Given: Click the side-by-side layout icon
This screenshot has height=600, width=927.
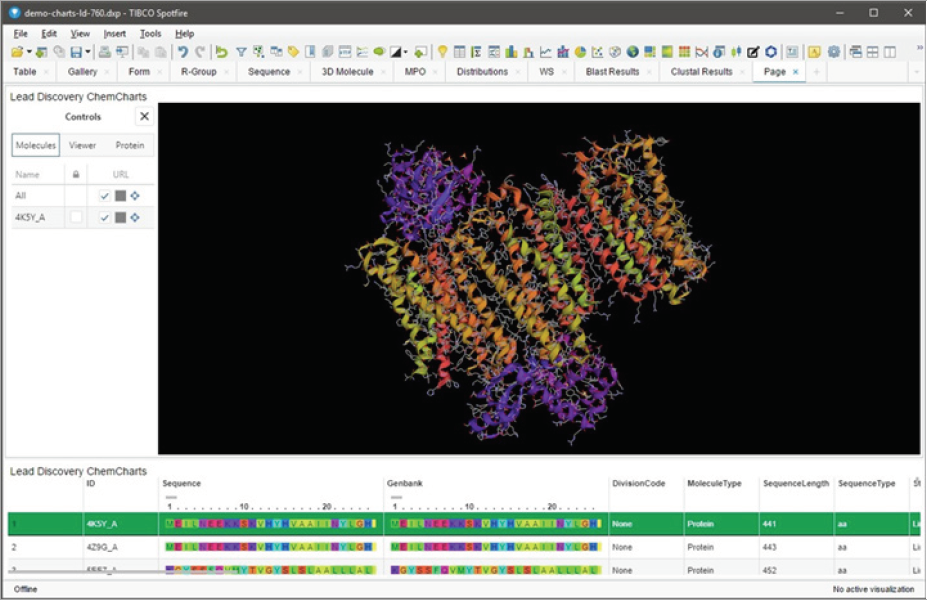Looking at the screenshot, I should (890, 52).
